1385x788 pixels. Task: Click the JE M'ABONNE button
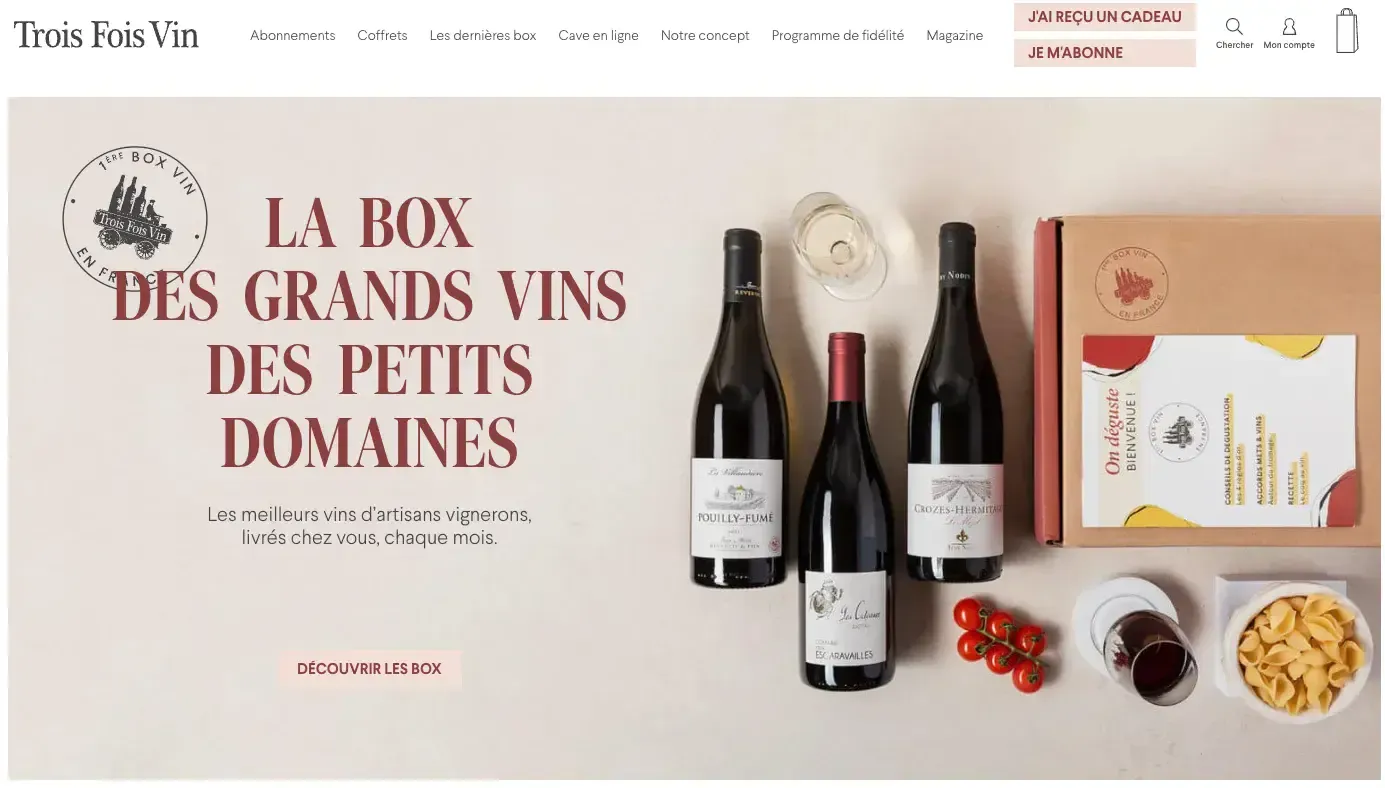point(1105,53)
